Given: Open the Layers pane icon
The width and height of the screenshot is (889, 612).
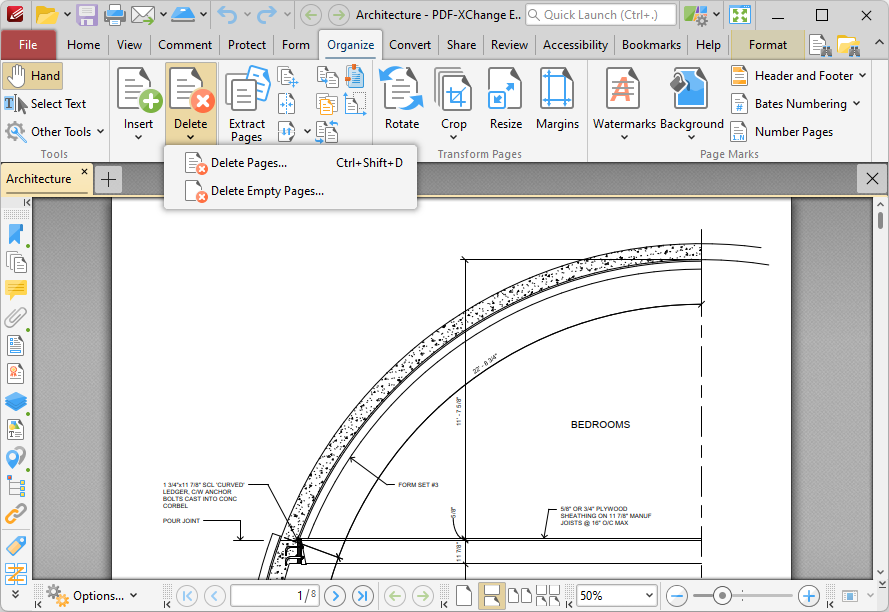Looking at the screenshot, I should (x=16, y=402).
